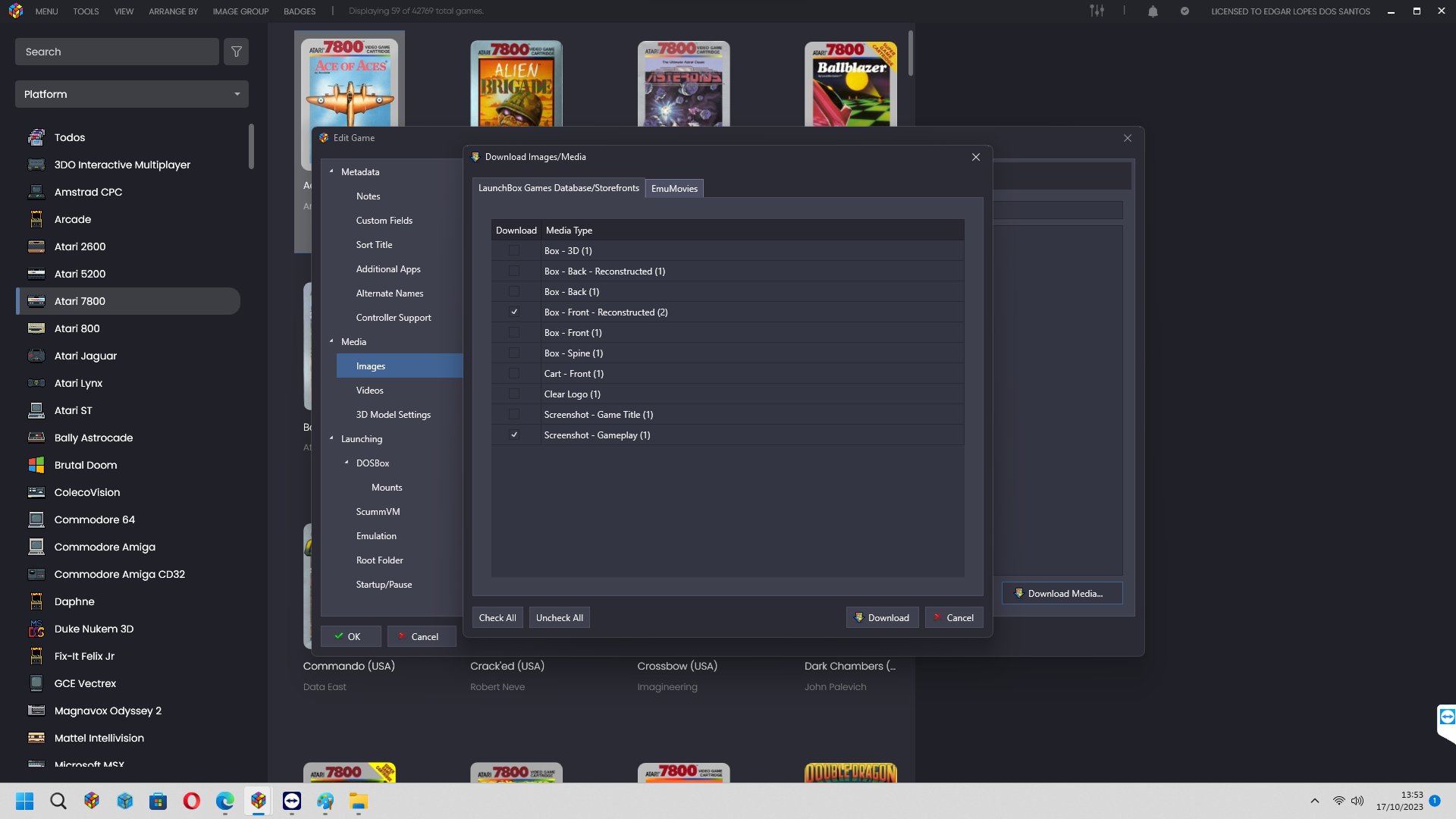Select the GCE Vectrex icon

[x=36, y=683]
